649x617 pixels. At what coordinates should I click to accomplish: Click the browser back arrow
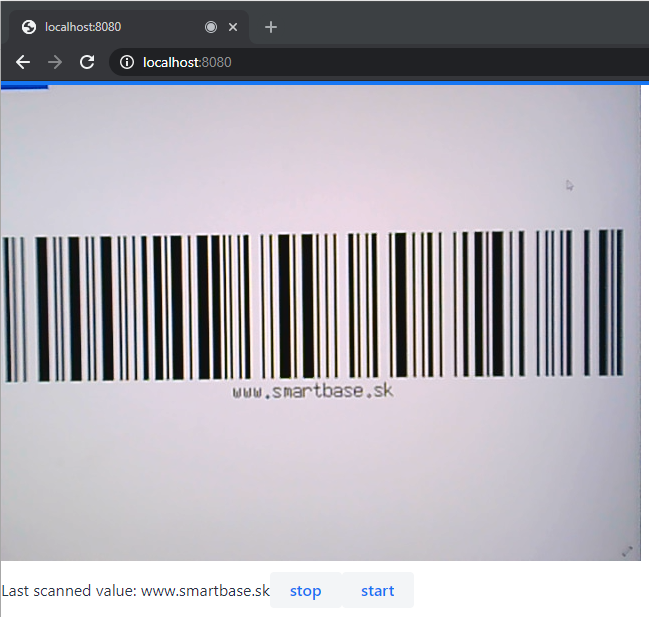click(x=23, y=62)
